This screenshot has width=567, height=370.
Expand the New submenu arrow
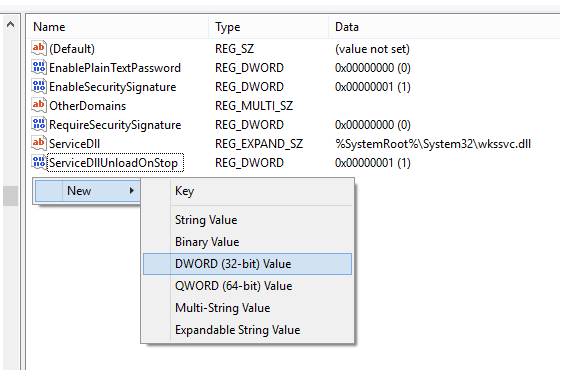pos(132,191)
